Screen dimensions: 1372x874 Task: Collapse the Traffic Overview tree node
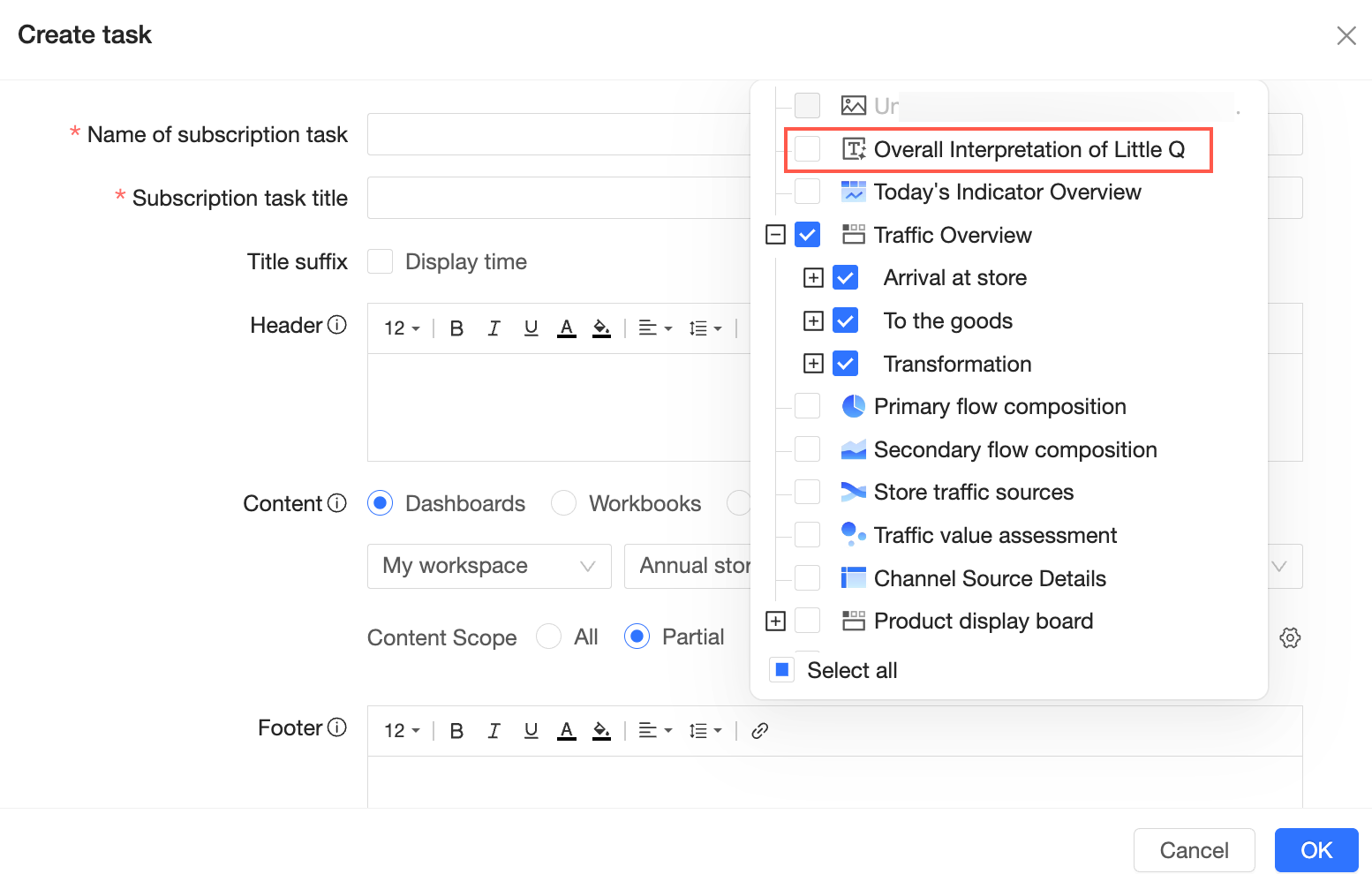coord(776,235)
